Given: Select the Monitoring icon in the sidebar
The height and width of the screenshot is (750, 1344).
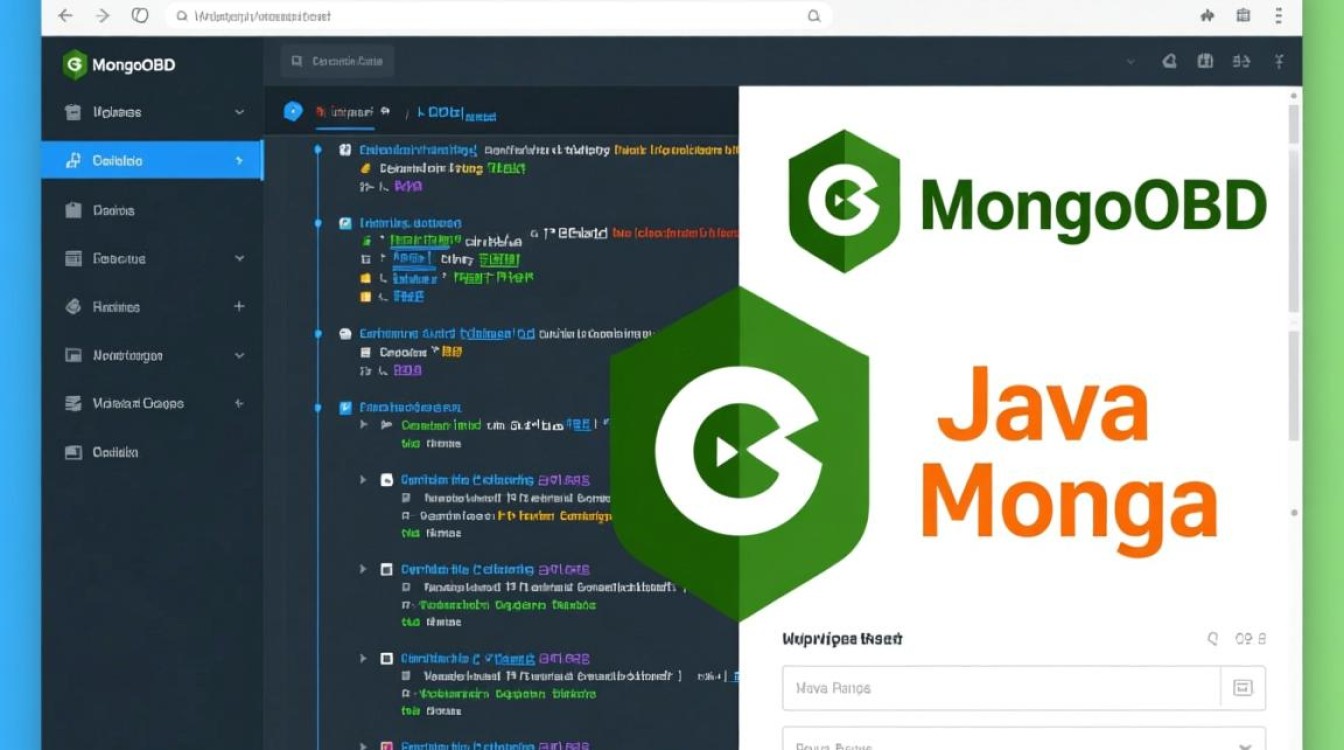Looking at the screenshot, I should coord(74,355).
